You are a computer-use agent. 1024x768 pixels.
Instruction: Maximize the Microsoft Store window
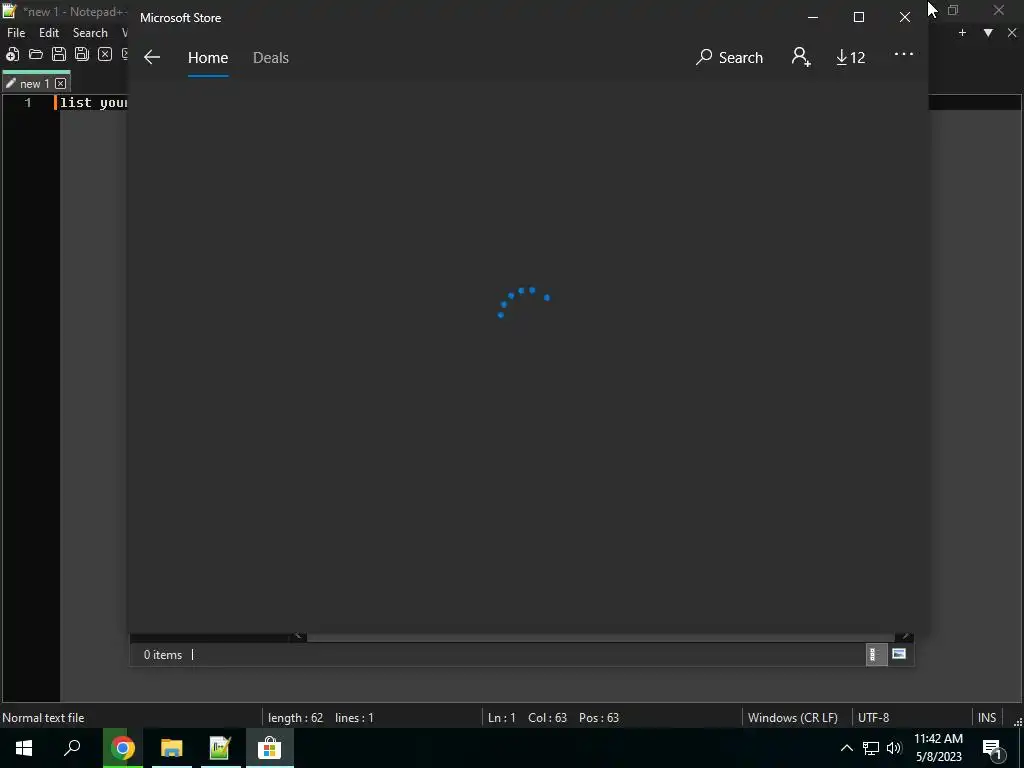point(859,18)
